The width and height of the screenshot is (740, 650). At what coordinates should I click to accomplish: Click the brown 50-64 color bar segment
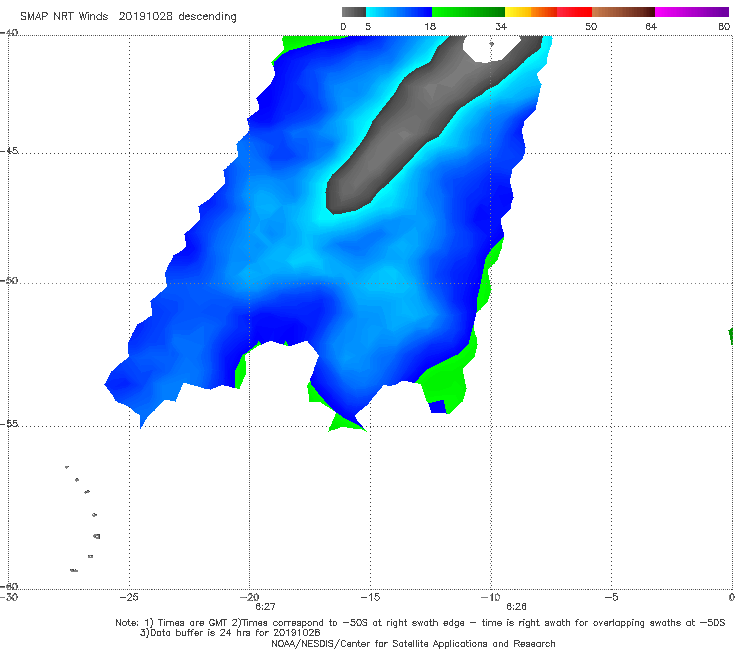[623, 12]
